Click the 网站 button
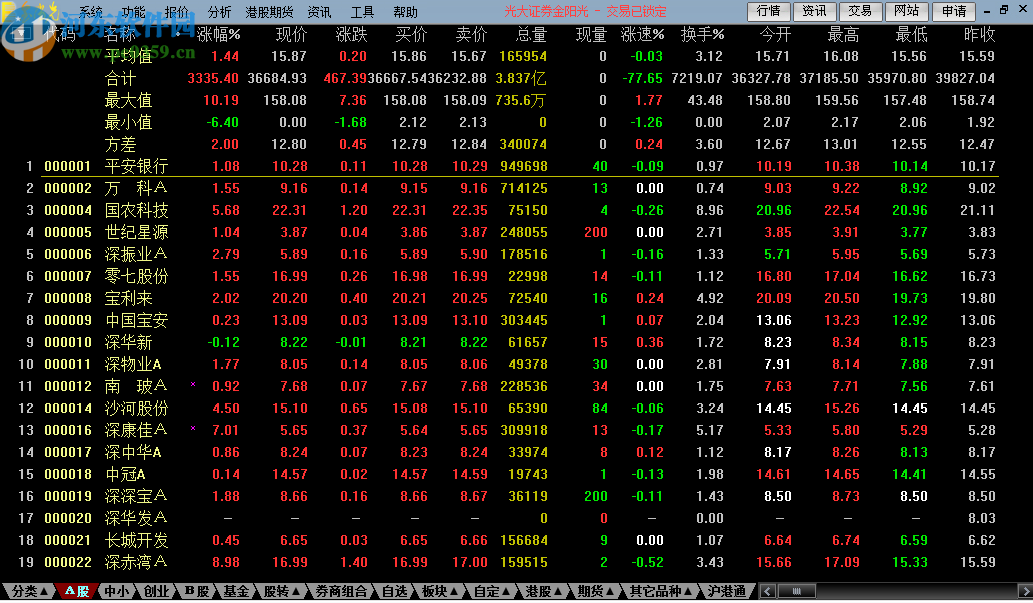This screenshot has width=1033, height=603. tap(907, 11)
